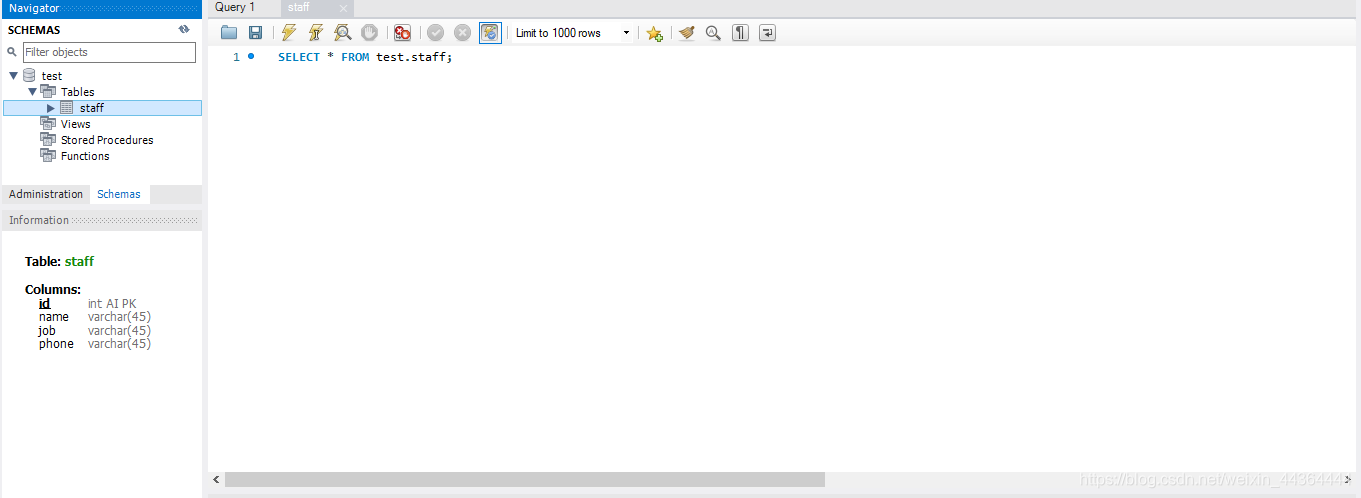Open the Limit to 1000 rows dropdown

click(x=573, y=33)
